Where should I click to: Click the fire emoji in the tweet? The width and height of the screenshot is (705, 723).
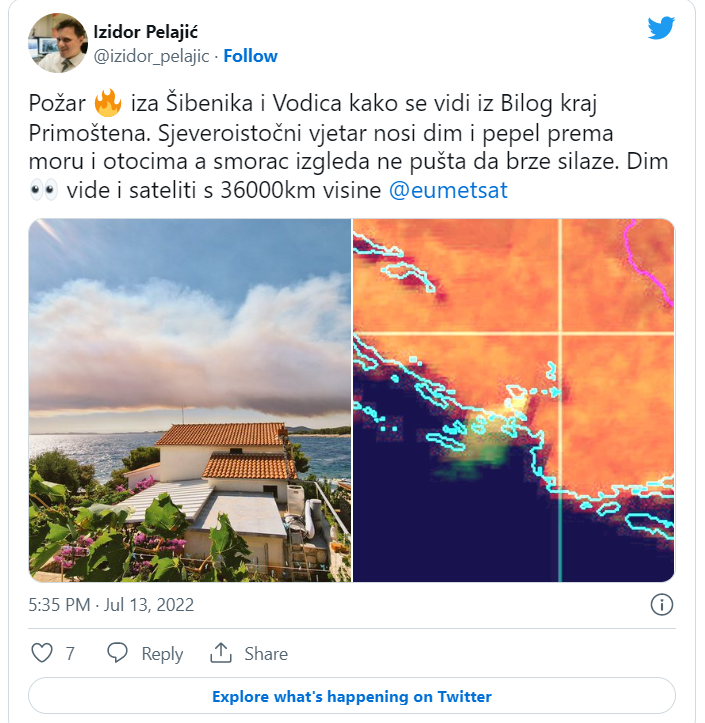tap(107, 103)
